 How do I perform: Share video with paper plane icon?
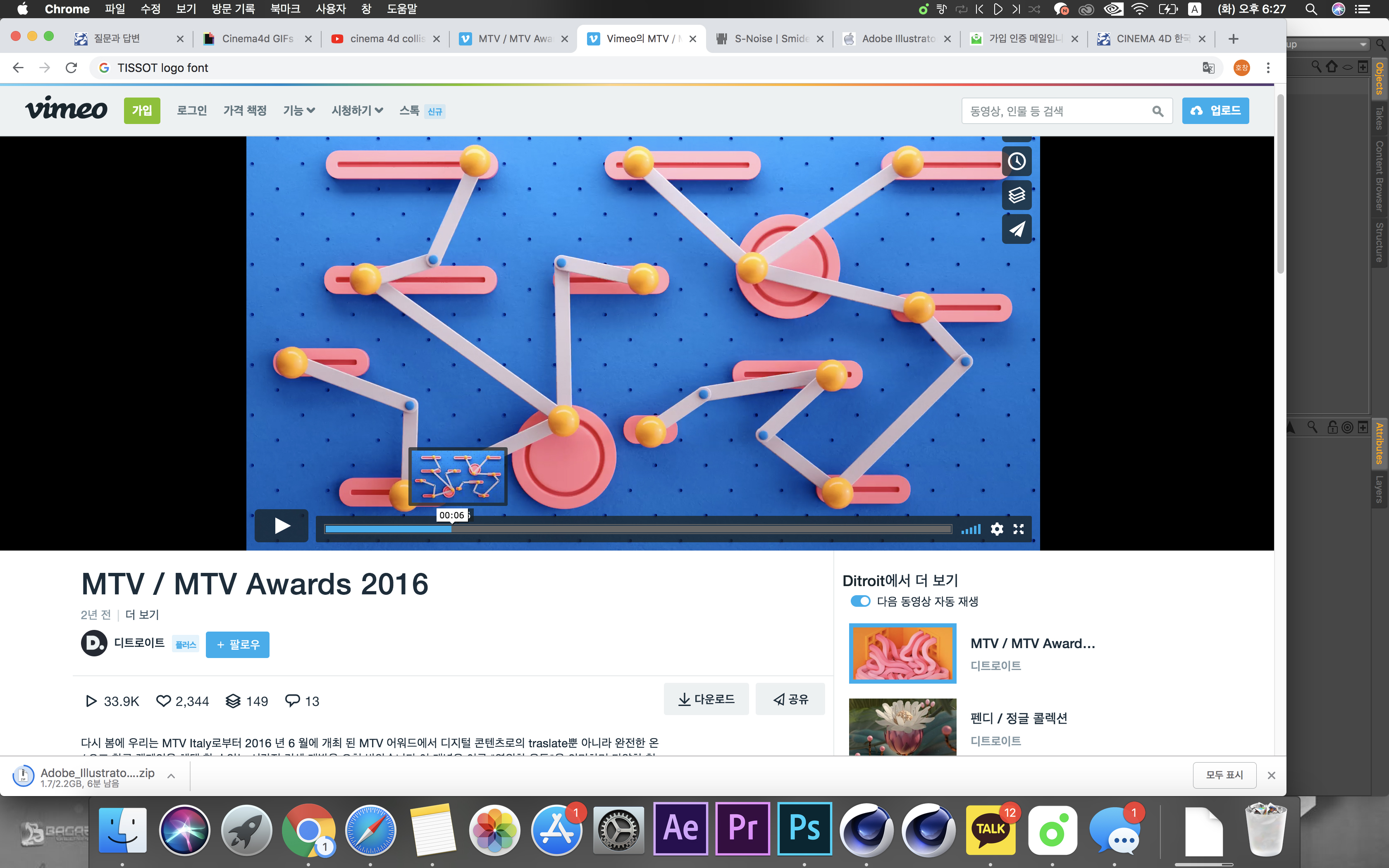pos(1017,229)
